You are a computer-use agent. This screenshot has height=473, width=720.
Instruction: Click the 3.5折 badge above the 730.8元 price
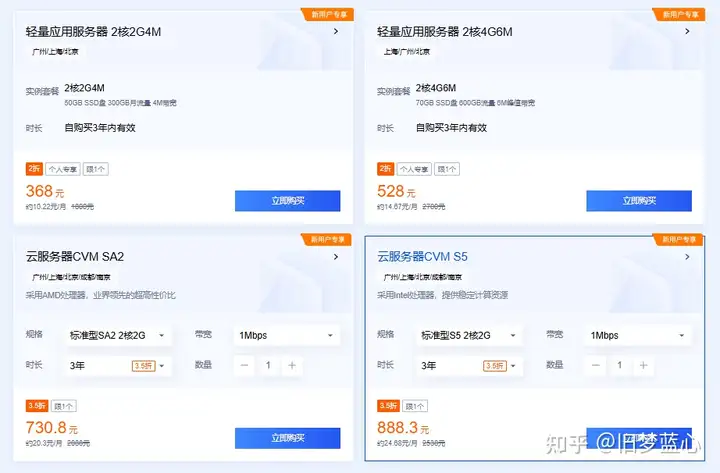point(37,406)
